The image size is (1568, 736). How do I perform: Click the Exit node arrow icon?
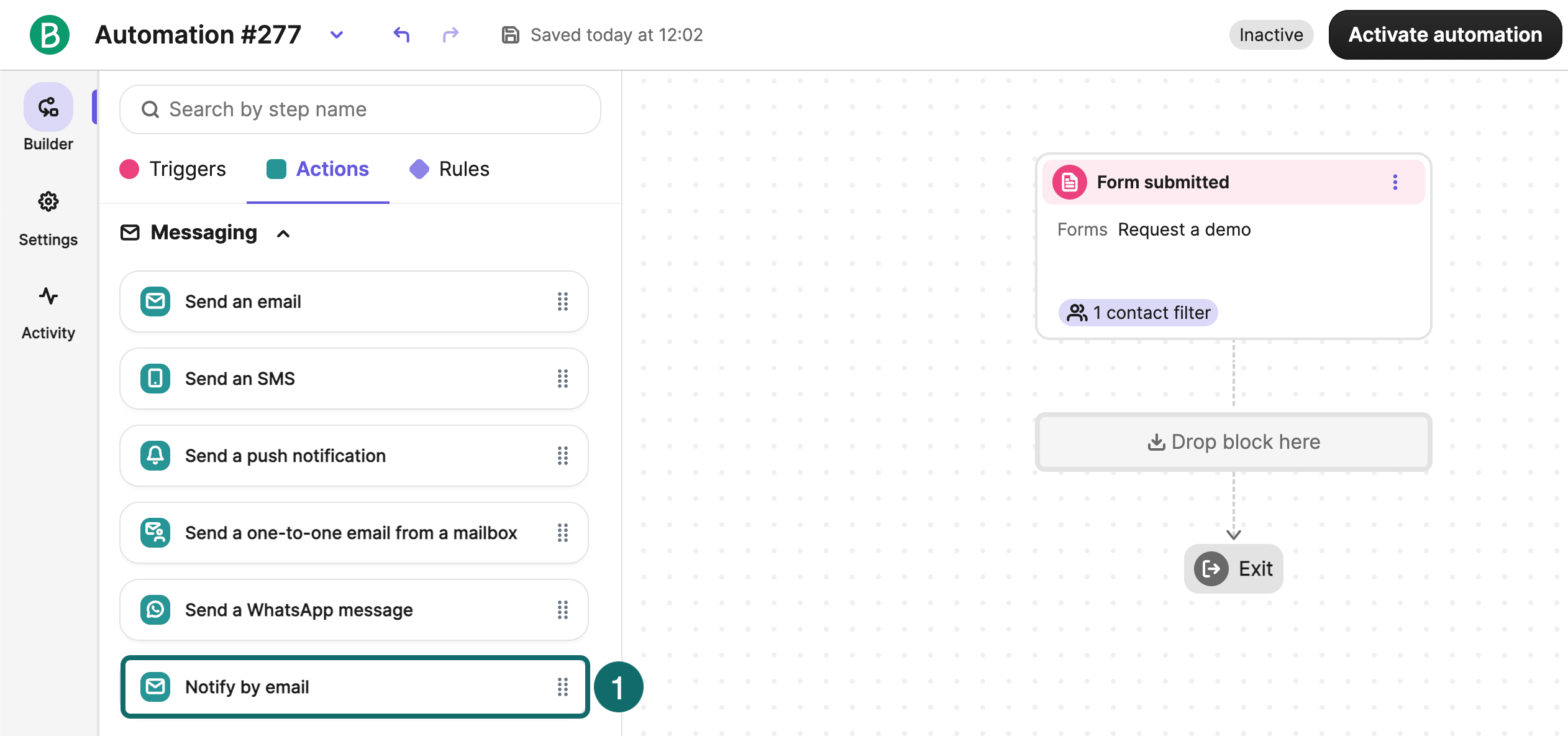pos(1211,569)
